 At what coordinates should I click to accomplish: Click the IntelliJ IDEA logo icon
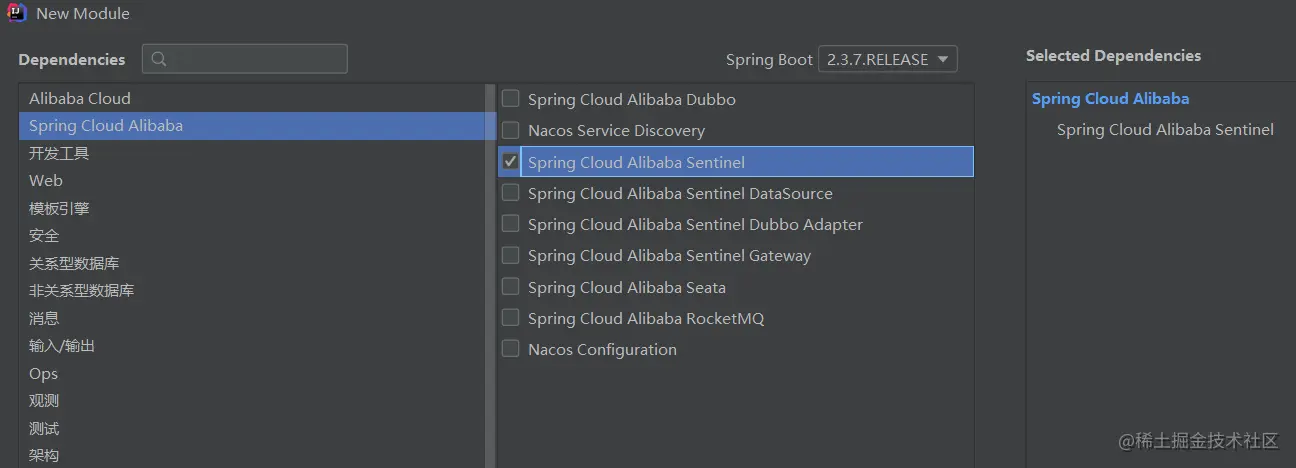click(x=16, y=14)
